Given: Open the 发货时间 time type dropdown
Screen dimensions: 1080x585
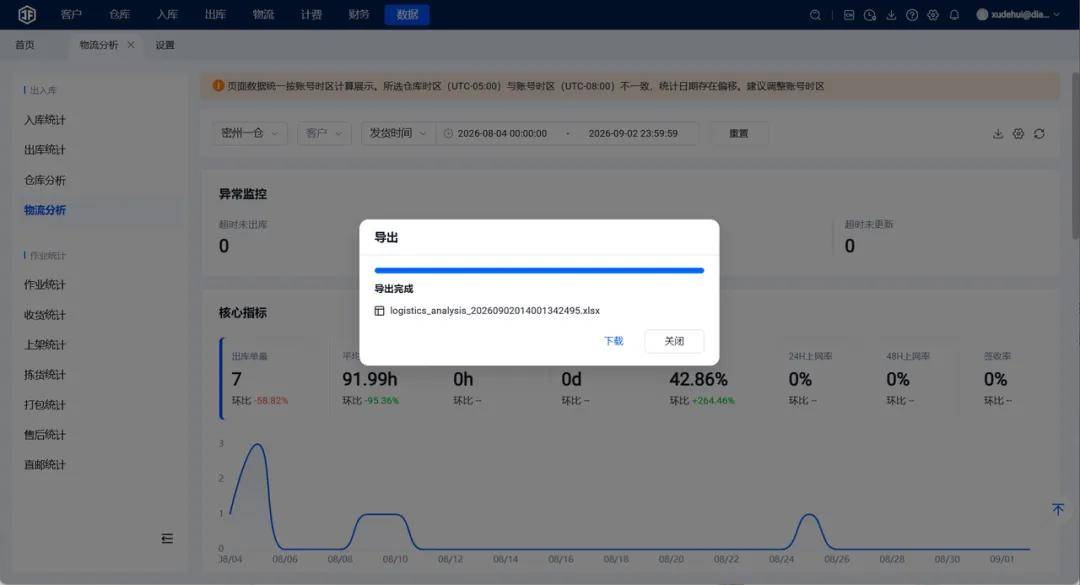Looking at the screenshot, I should pyautogui.click(x=398, y=133).
